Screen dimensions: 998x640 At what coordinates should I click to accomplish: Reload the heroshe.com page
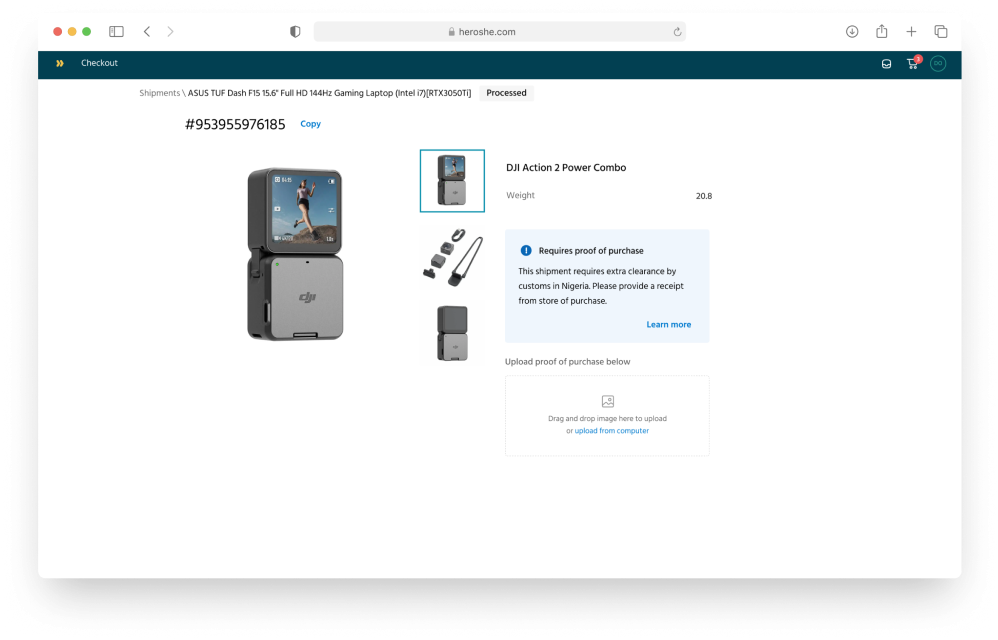click(x=677, y=32)
